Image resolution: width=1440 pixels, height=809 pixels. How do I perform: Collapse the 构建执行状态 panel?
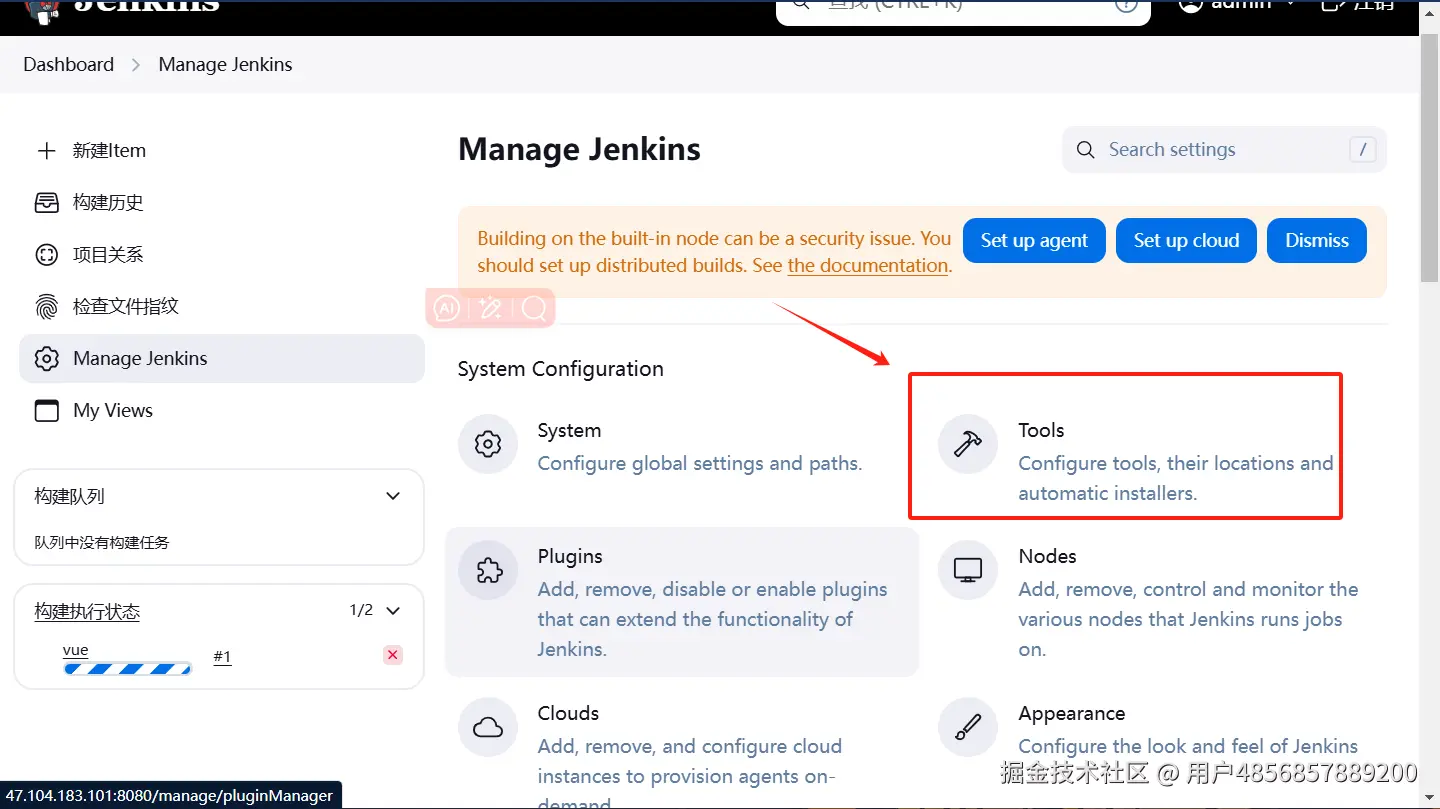coord(393,611)
